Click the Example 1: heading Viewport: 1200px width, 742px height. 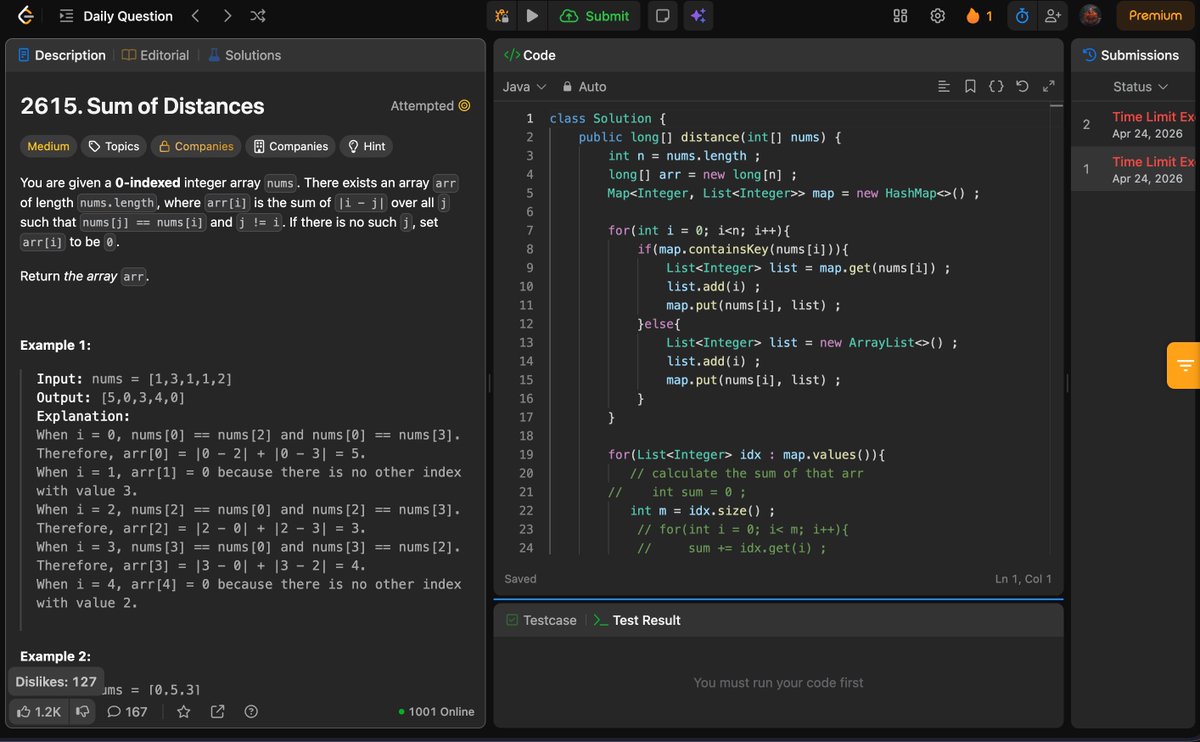coord(56,345)
